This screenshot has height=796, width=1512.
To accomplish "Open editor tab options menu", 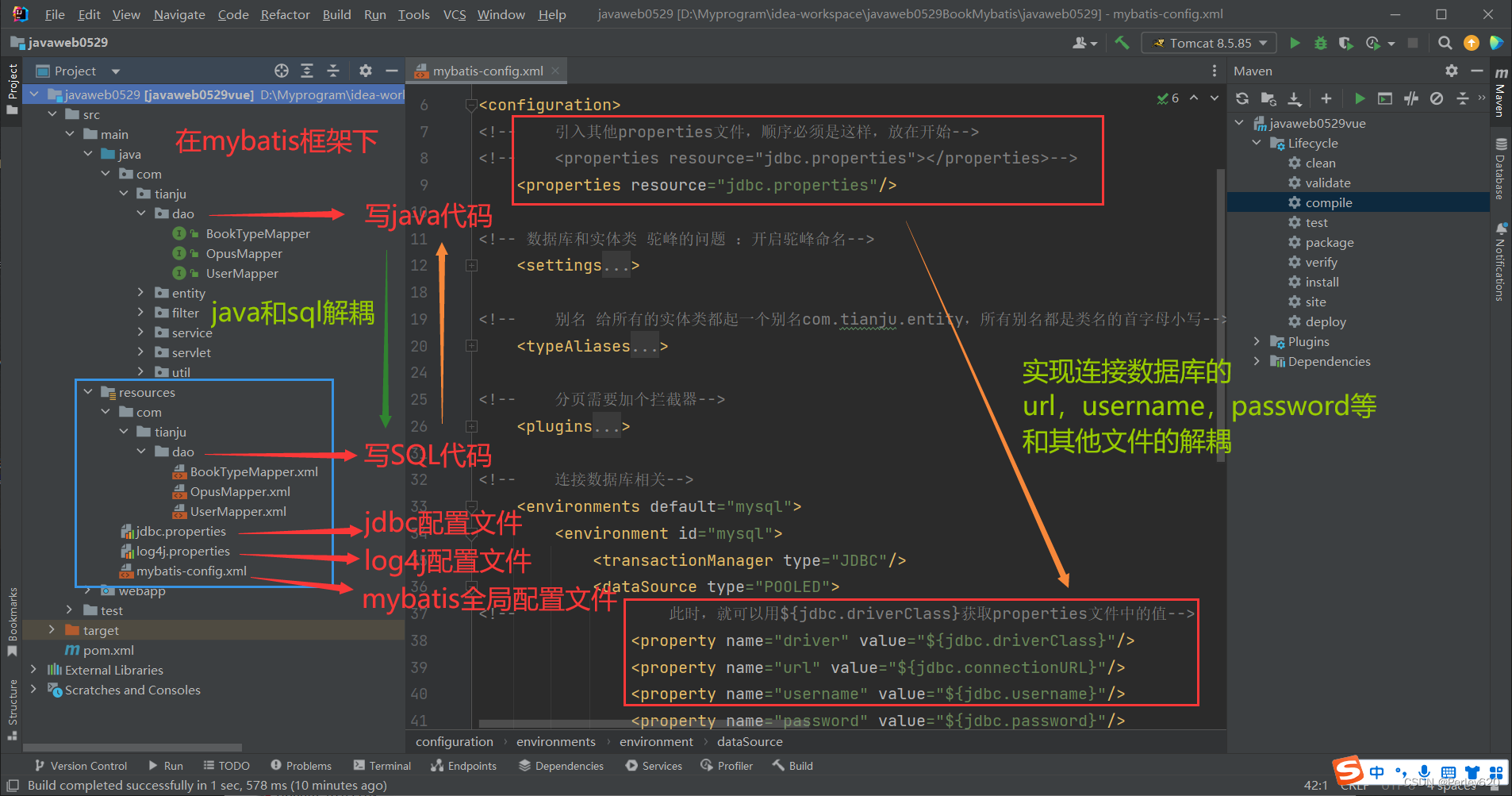I will point(1215,71).
